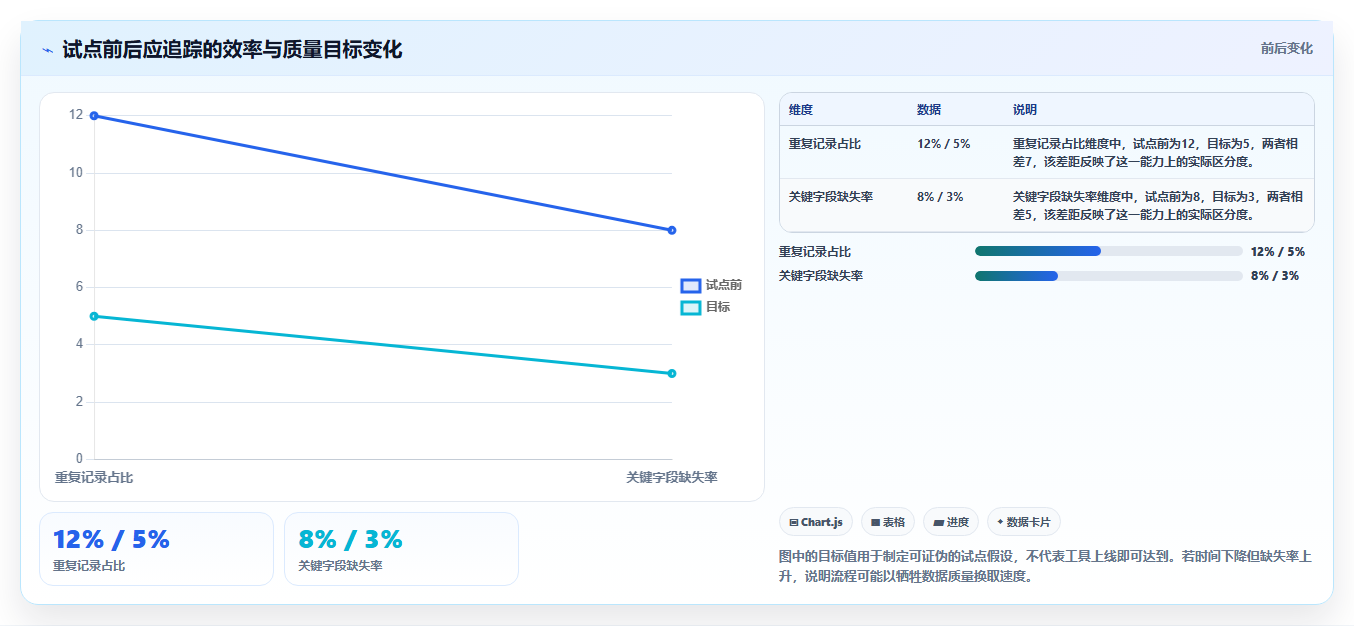This screenshot has height=626, width=1354.
Task: Click the 重复记录占比 table row cell
Action: (825, 144)
